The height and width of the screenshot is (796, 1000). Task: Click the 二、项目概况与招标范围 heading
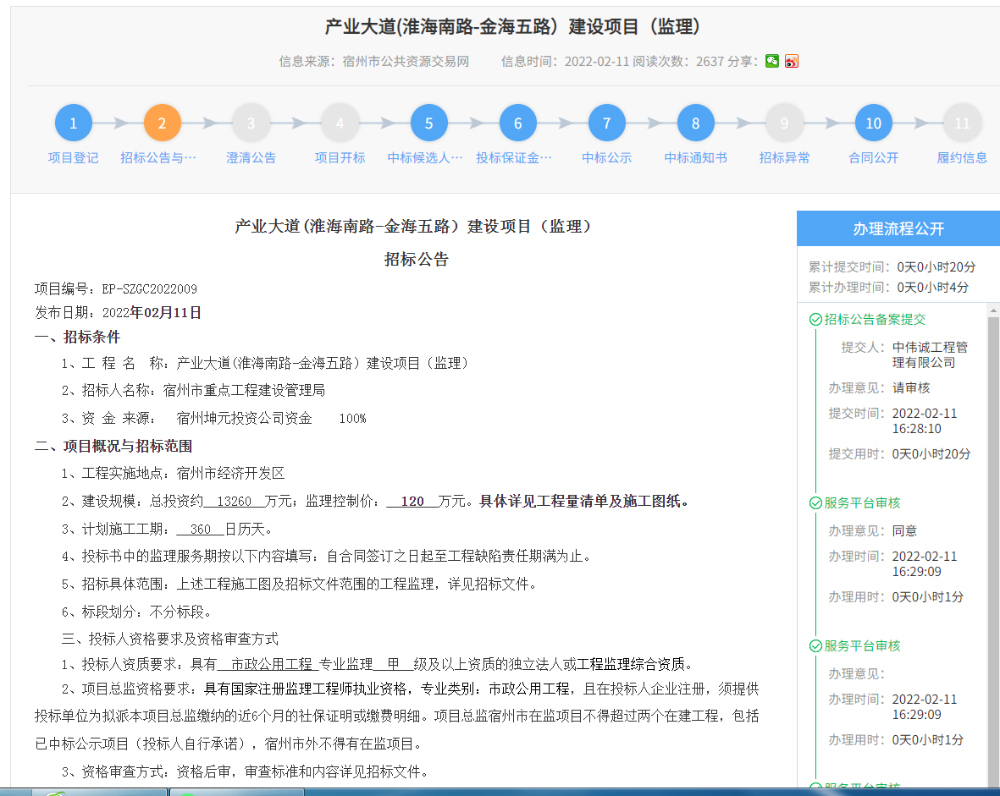coord(114,446)
